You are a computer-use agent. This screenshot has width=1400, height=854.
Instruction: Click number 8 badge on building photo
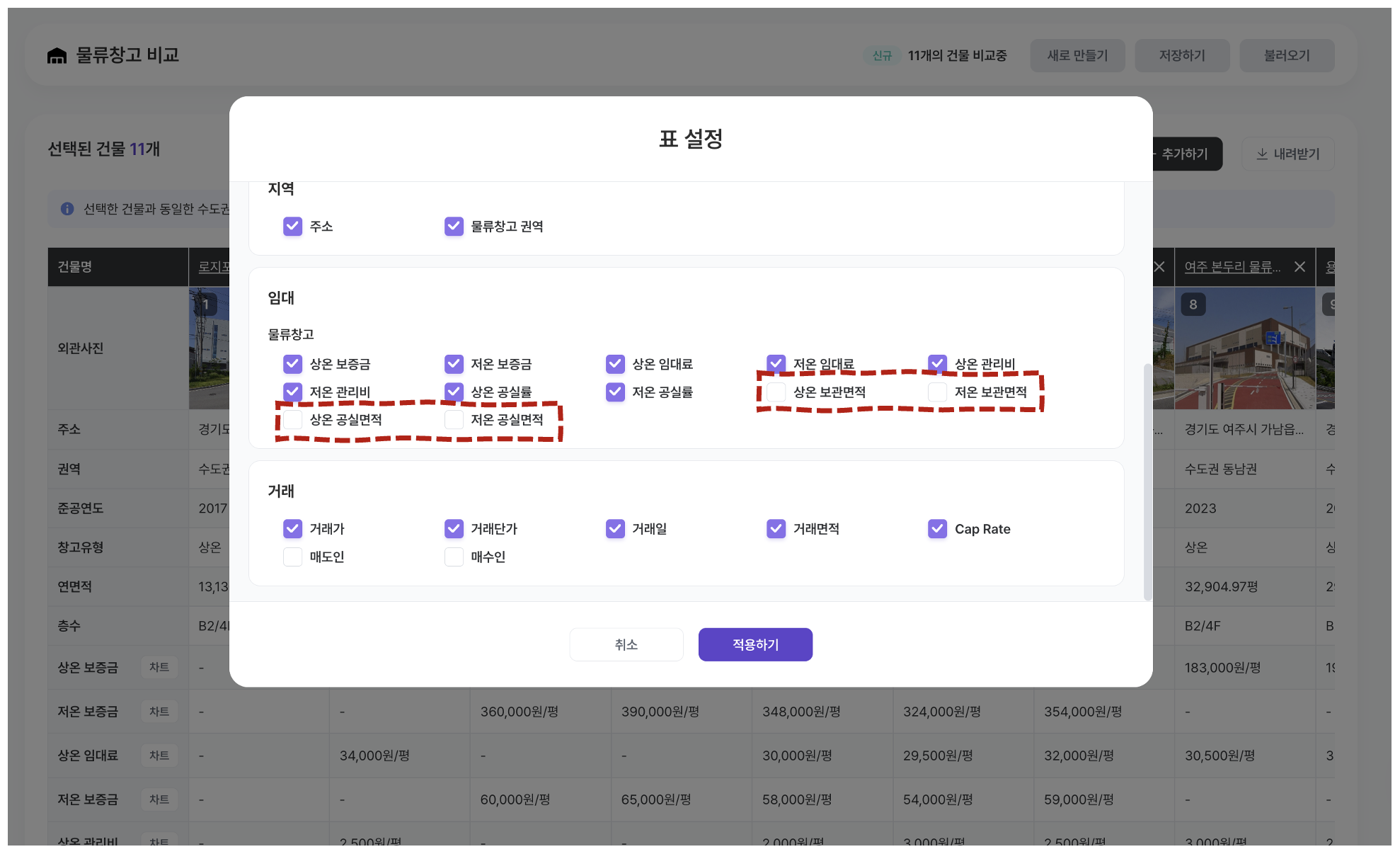tap(1193, 304)
